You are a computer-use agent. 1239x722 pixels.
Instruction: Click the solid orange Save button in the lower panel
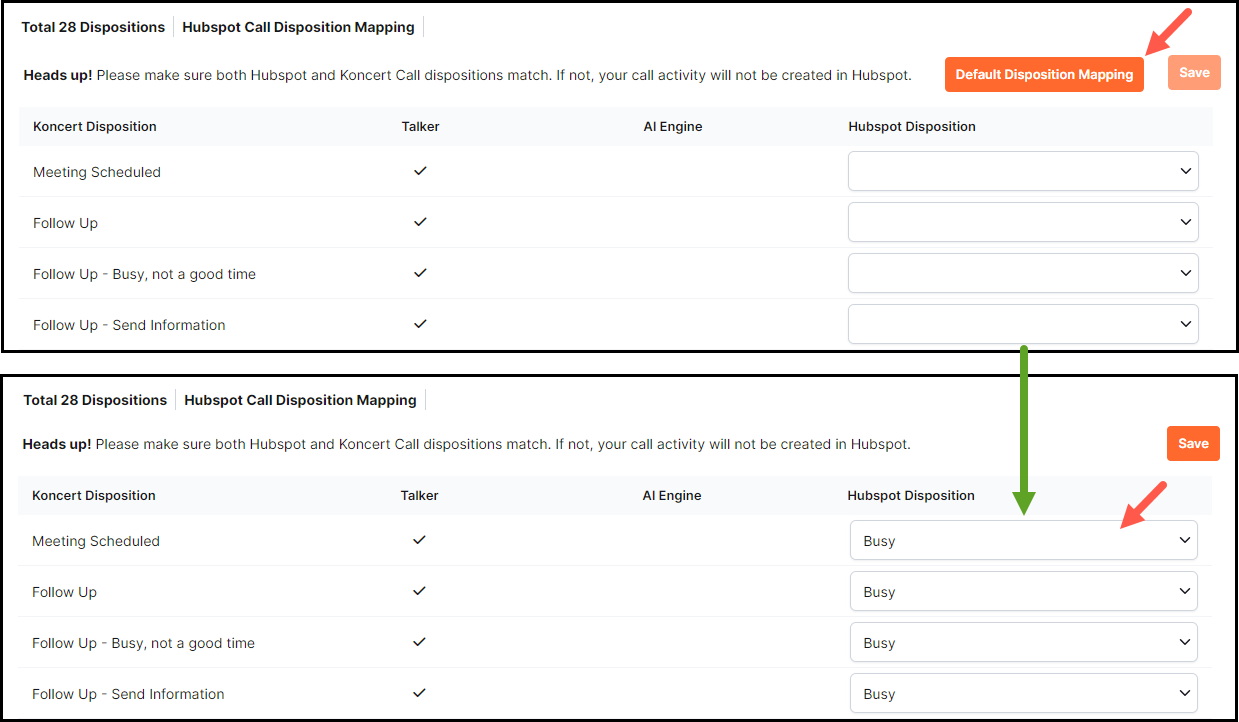(x=1193, y=443)
